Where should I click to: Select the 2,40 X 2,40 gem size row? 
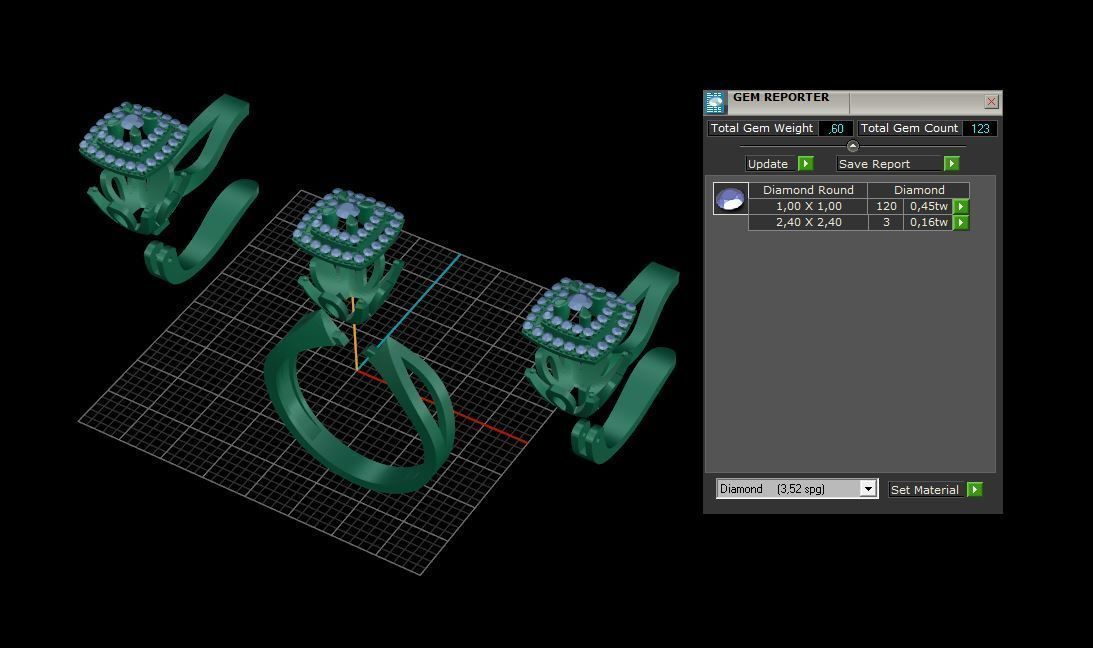[808, 223]
